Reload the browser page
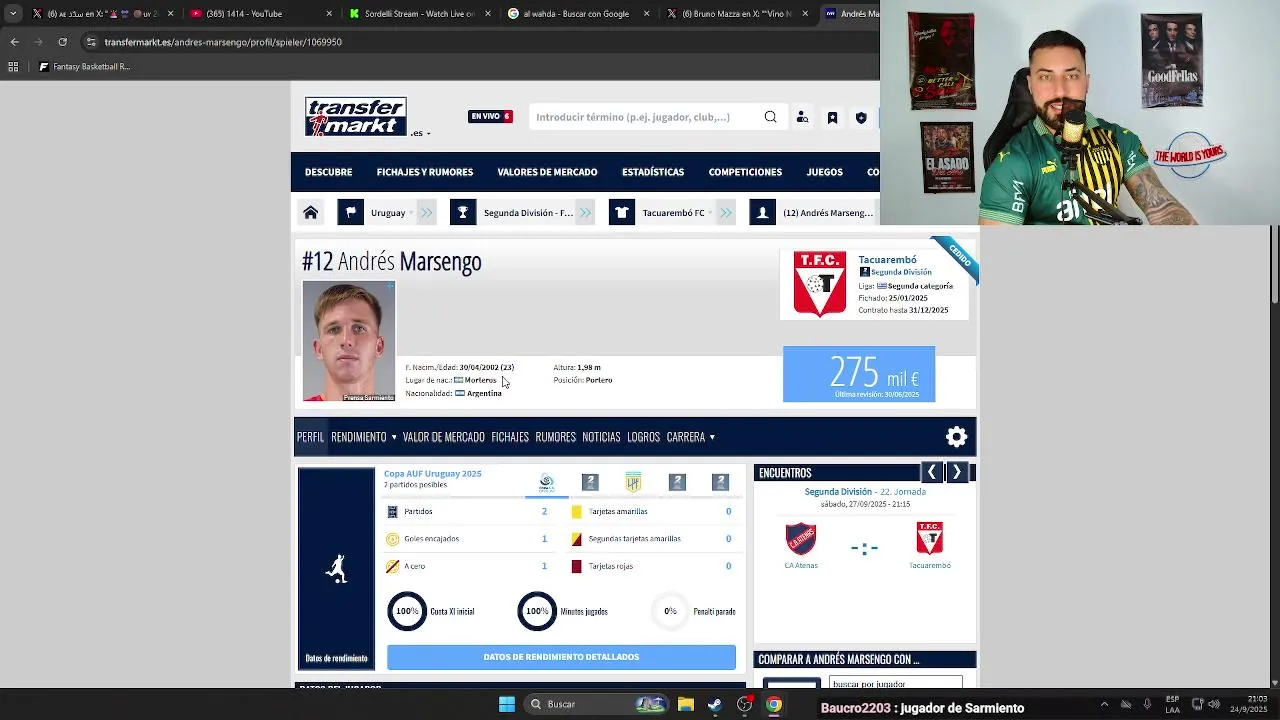The image size is (1280, 720). click(x=62, y=42)
